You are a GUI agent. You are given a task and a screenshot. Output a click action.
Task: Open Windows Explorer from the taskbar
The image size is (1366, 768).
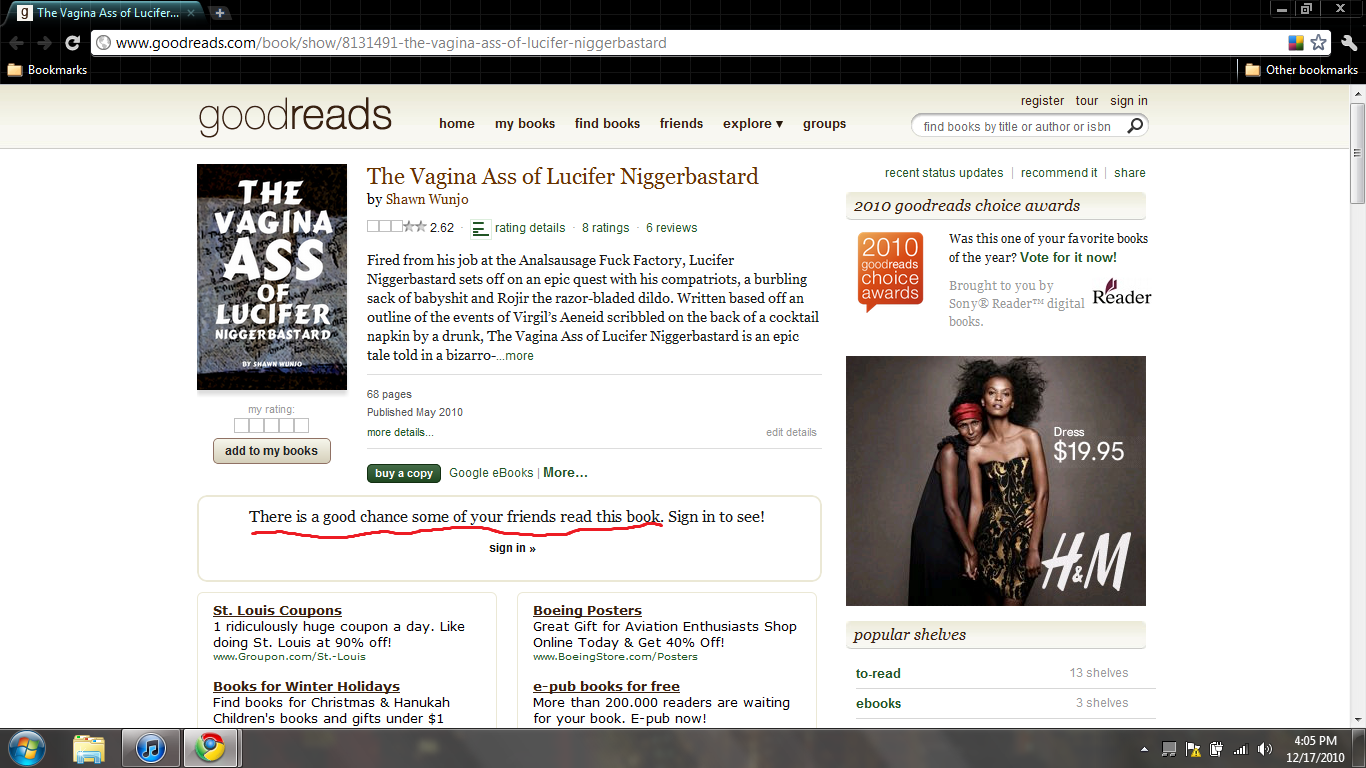pyautogui.click(x=89, y=748)
